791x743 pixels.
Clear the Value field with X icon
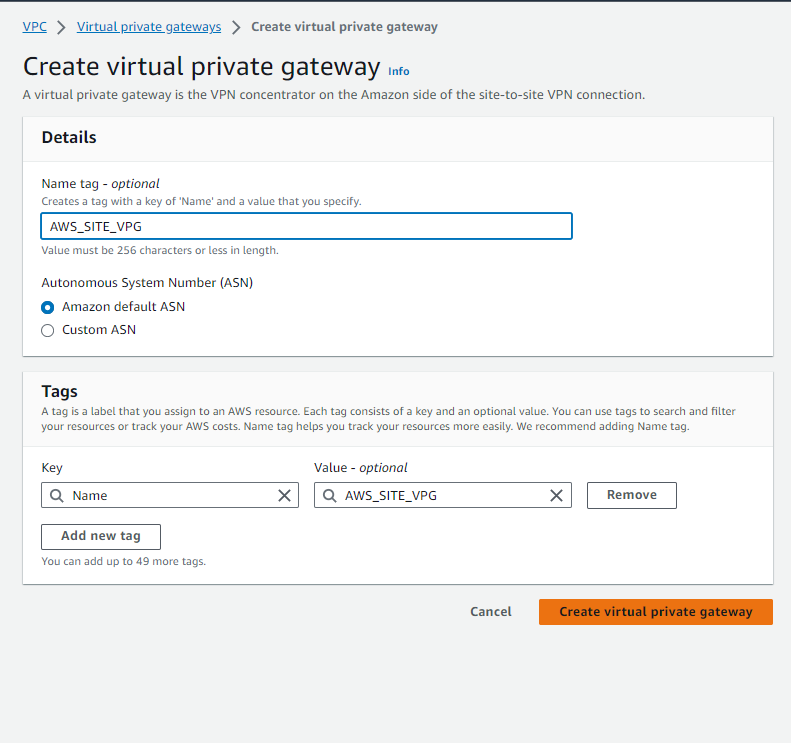coord(556,496)
